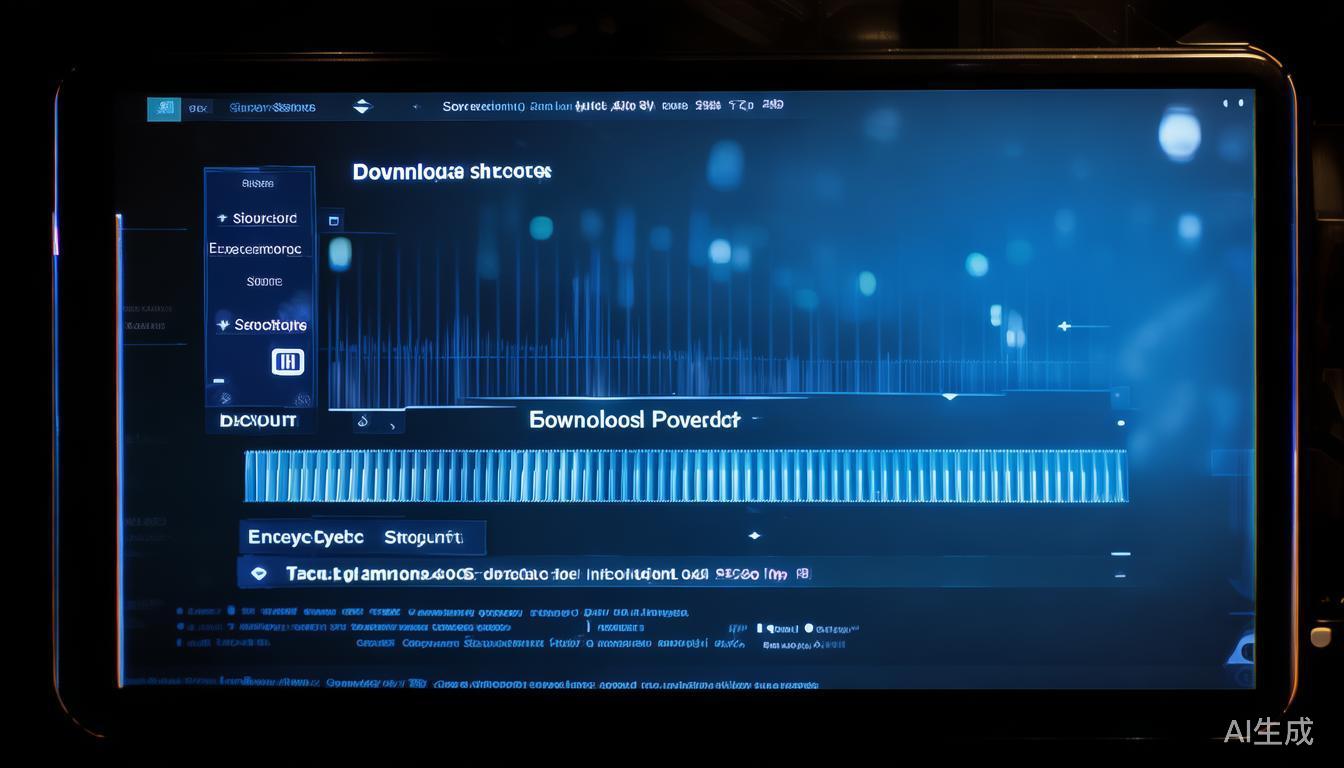The image size is (1344, 768).
Task: Click the arrow icon left of 'Sevocltolte'
Action: click(222, 325)
